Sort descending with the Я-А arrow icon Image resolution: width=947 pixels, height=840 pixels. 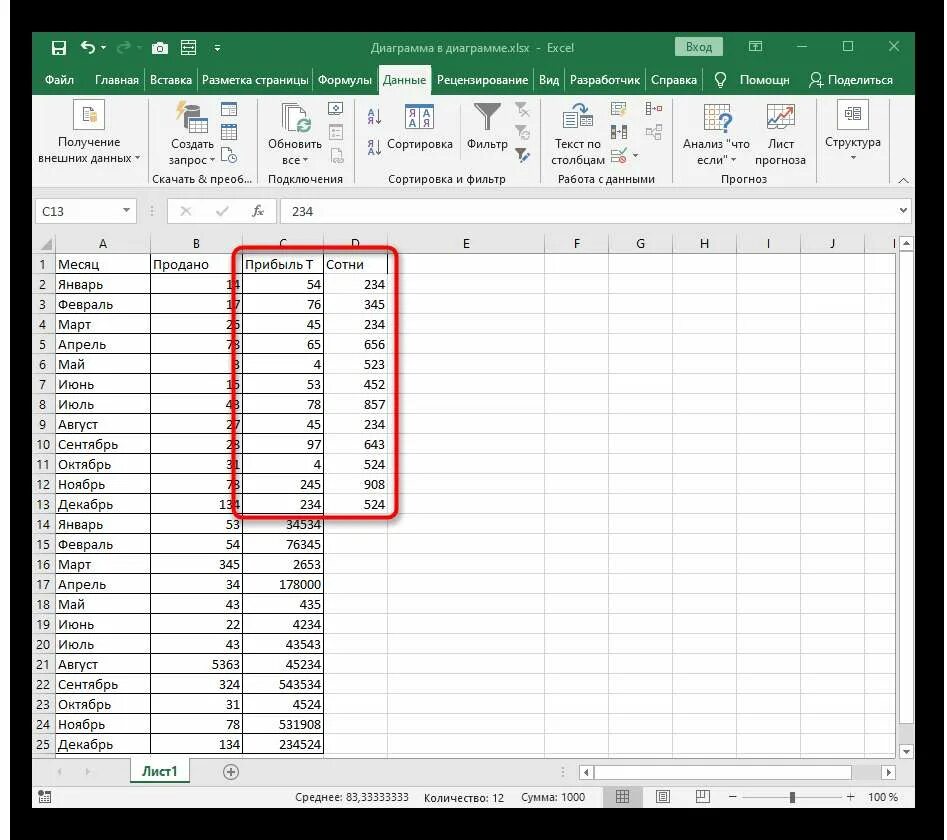click(x=374, y=147)
